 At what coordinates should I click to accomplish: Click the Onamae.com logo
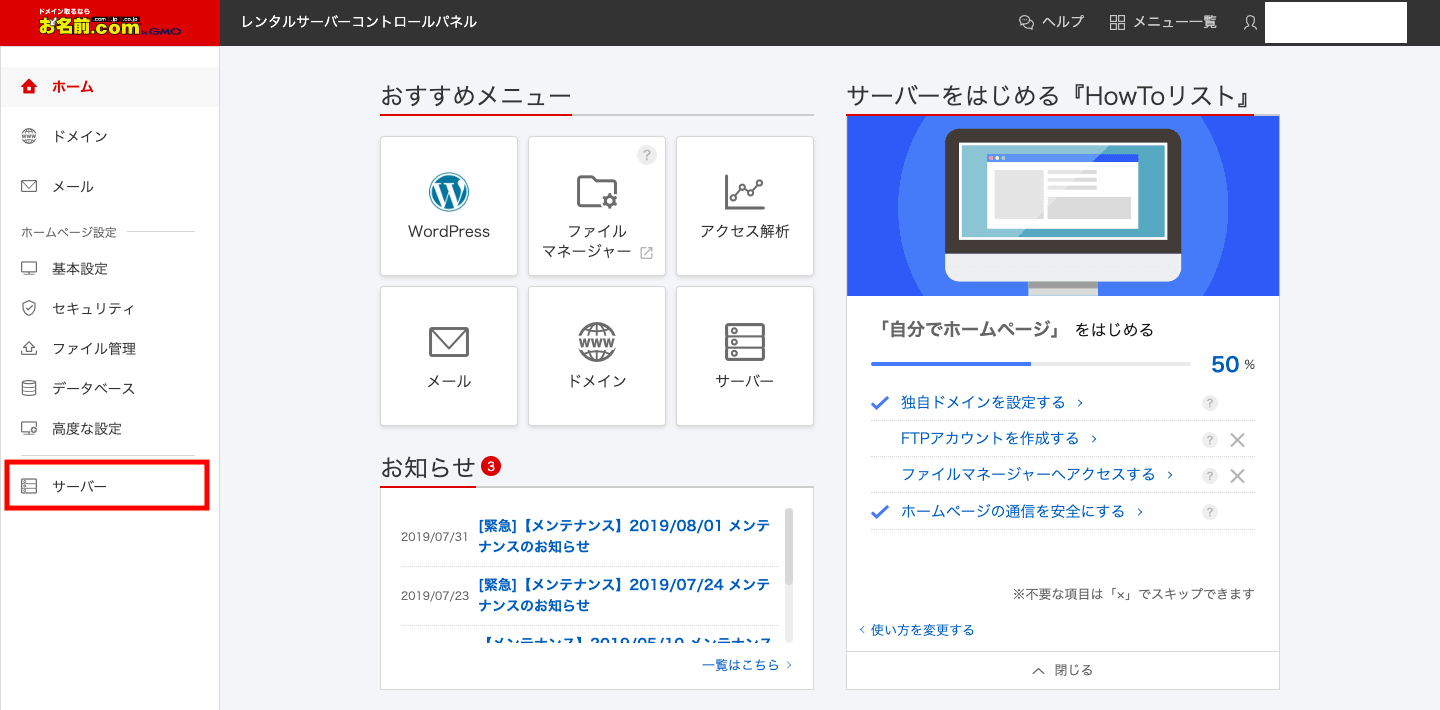[x=110, y=23]
